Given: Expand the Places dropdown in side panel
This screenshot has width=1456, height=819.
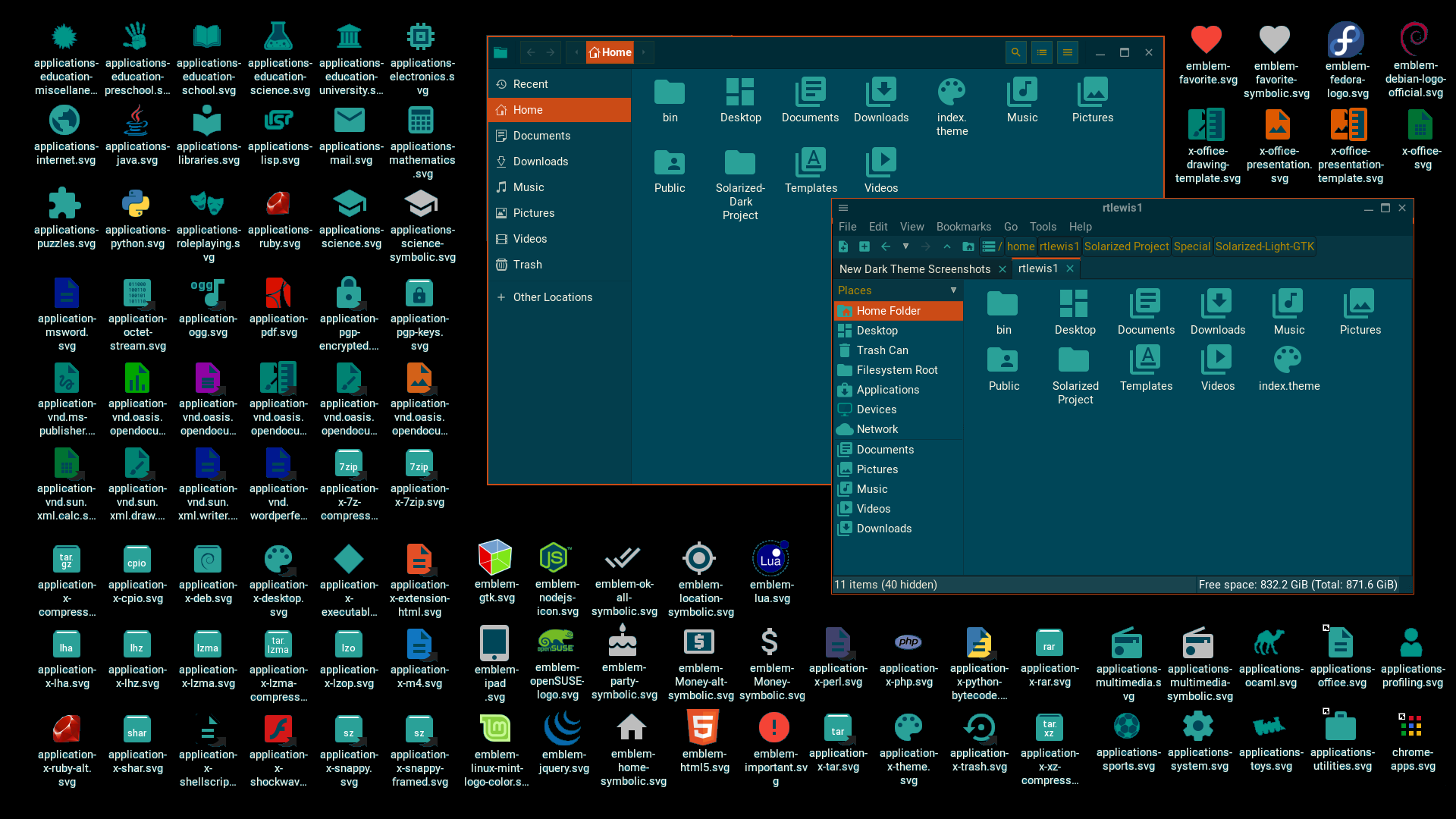Looking at the screenshot, I should click(953, 290).
